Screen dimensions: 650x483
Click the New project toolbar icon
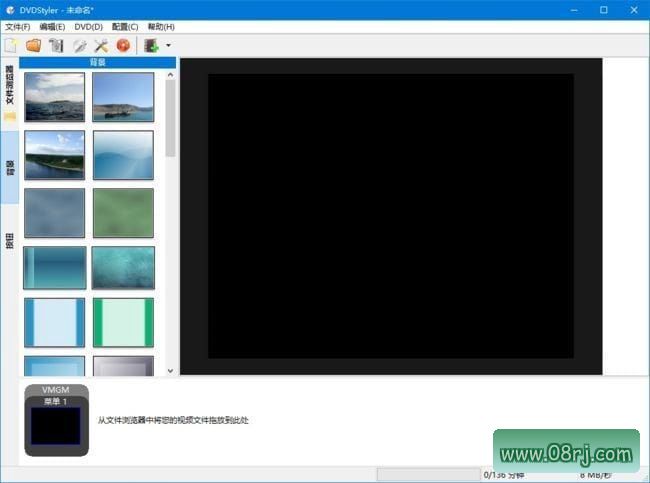pyautogui.click(x=11, y=45)
